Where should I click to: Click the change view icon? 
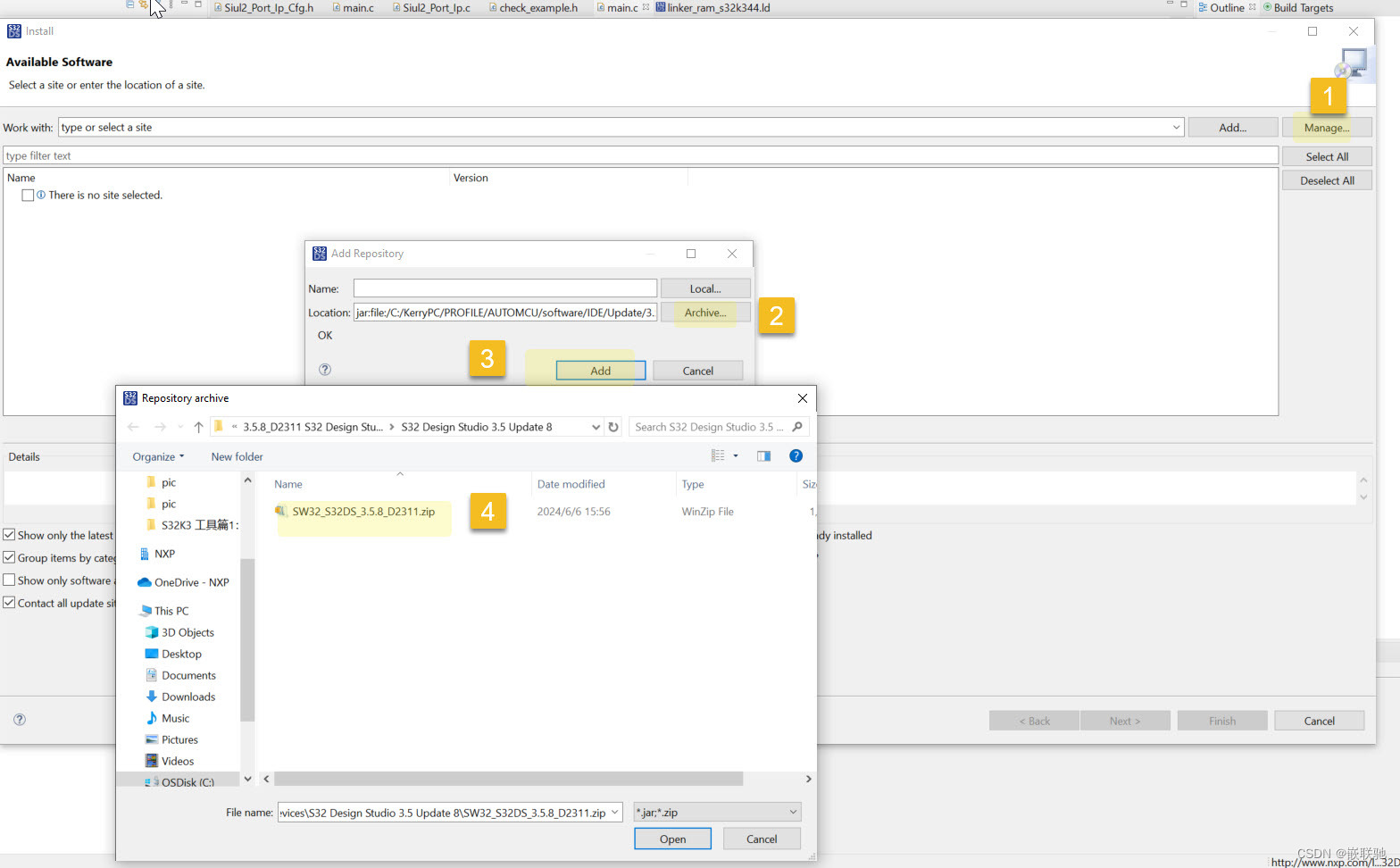tap(718, 455)
